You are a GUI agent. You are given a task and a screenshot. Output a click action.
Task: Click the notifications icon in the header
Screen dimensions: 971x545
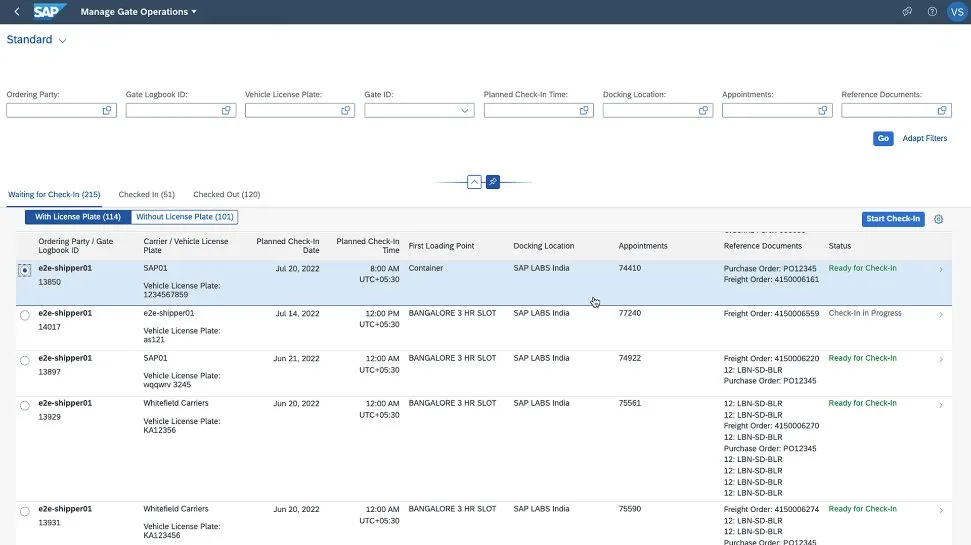(x=907, y=12)
